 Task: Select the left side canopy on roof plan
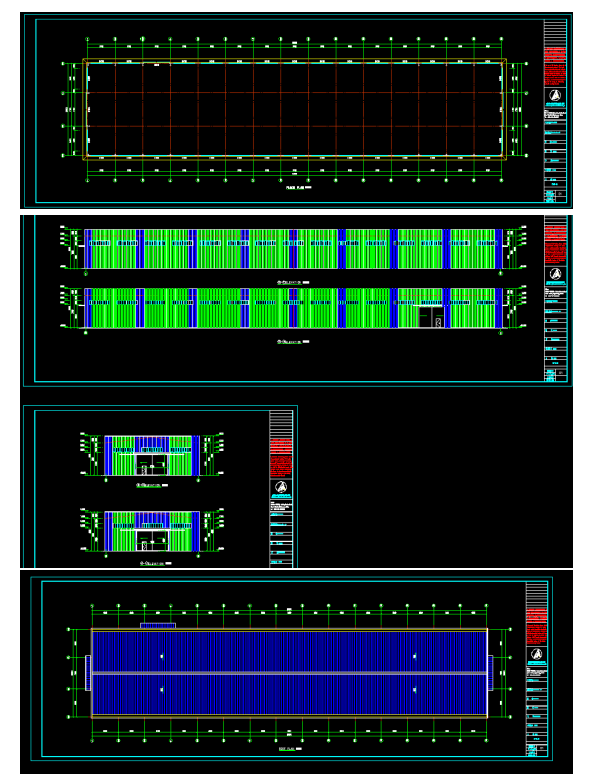click(x=88, y=673)
